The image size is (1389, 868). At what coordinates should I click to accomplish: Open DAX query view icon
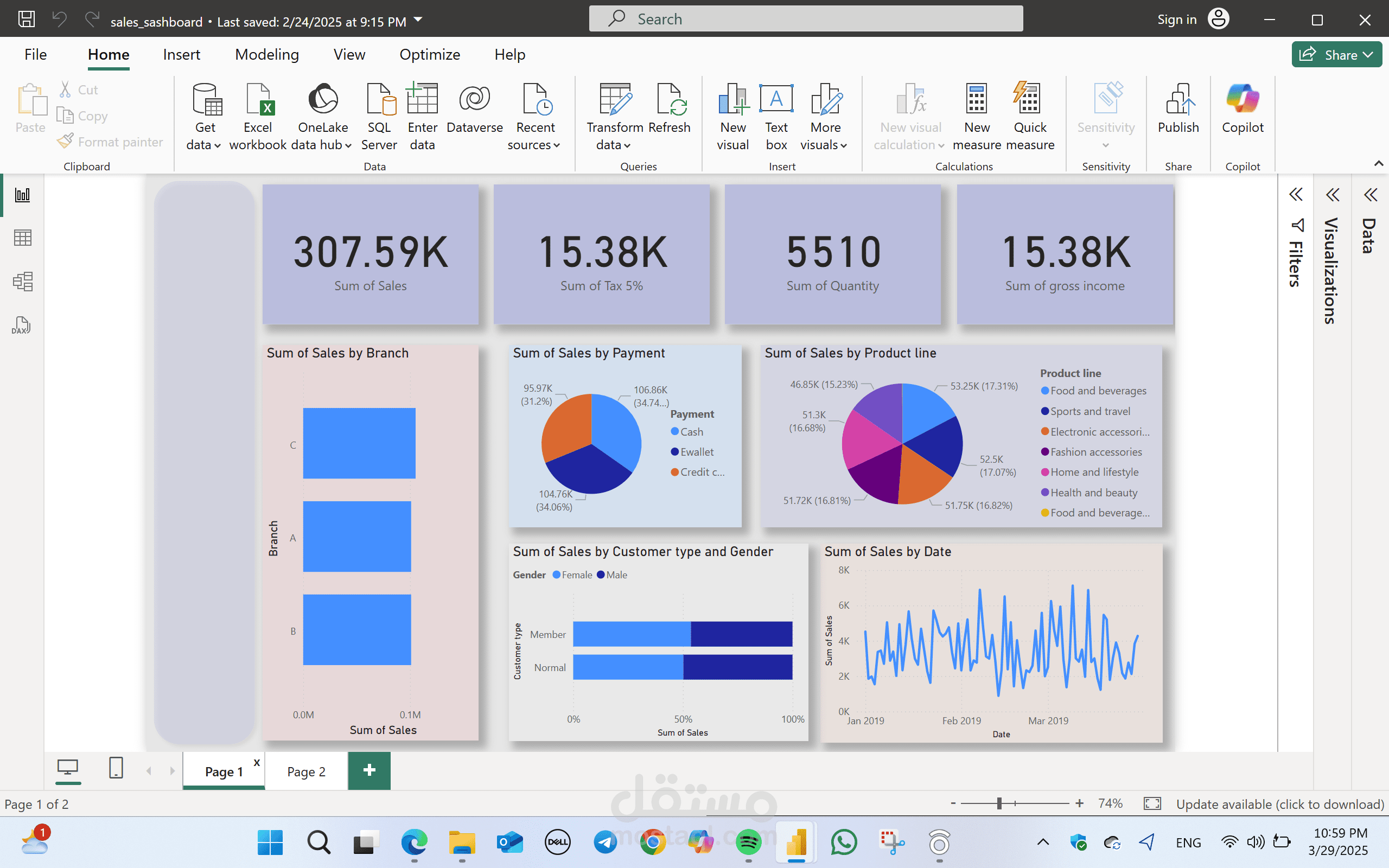[x=21, y=325]
